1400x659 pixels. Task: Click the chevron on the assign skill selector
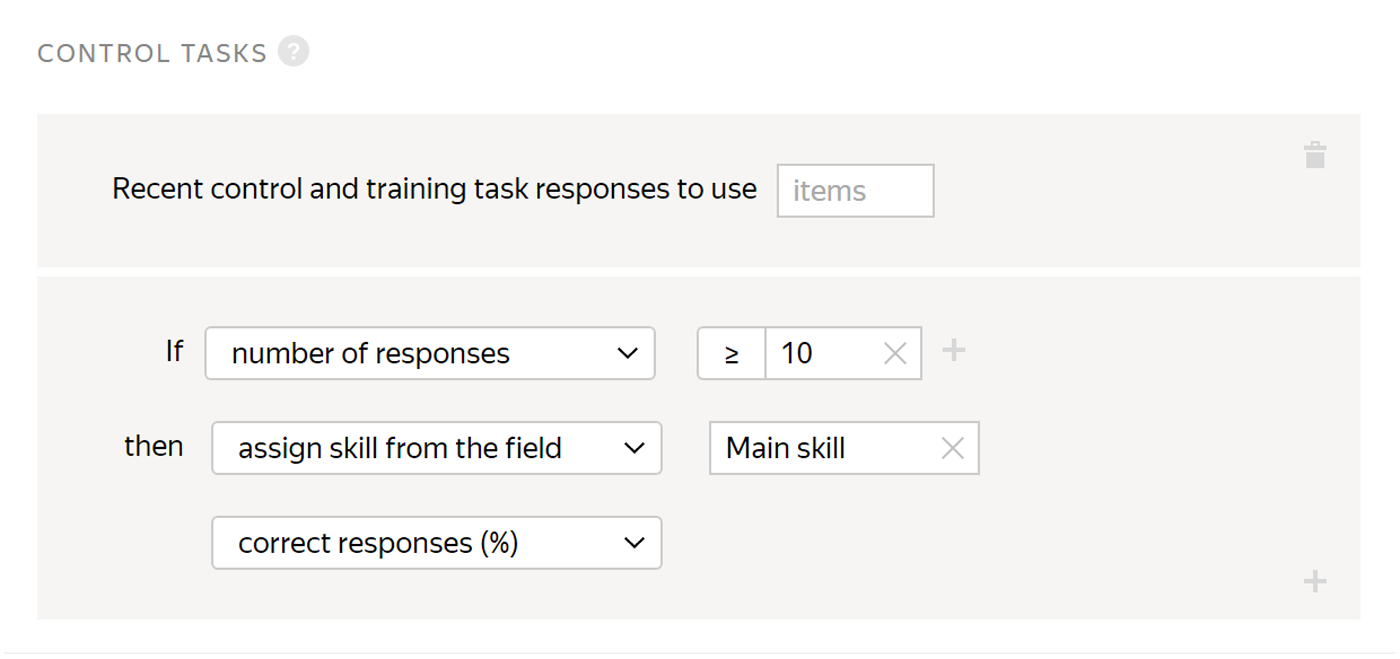pyautogui.click(x=634, y=449)
